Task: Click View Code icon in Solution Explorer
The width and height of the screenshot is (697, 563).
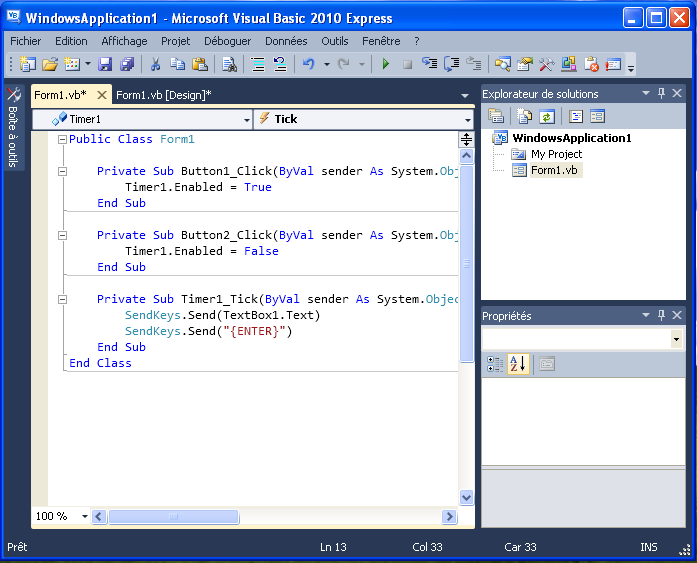Action: [x=576, y=116]
